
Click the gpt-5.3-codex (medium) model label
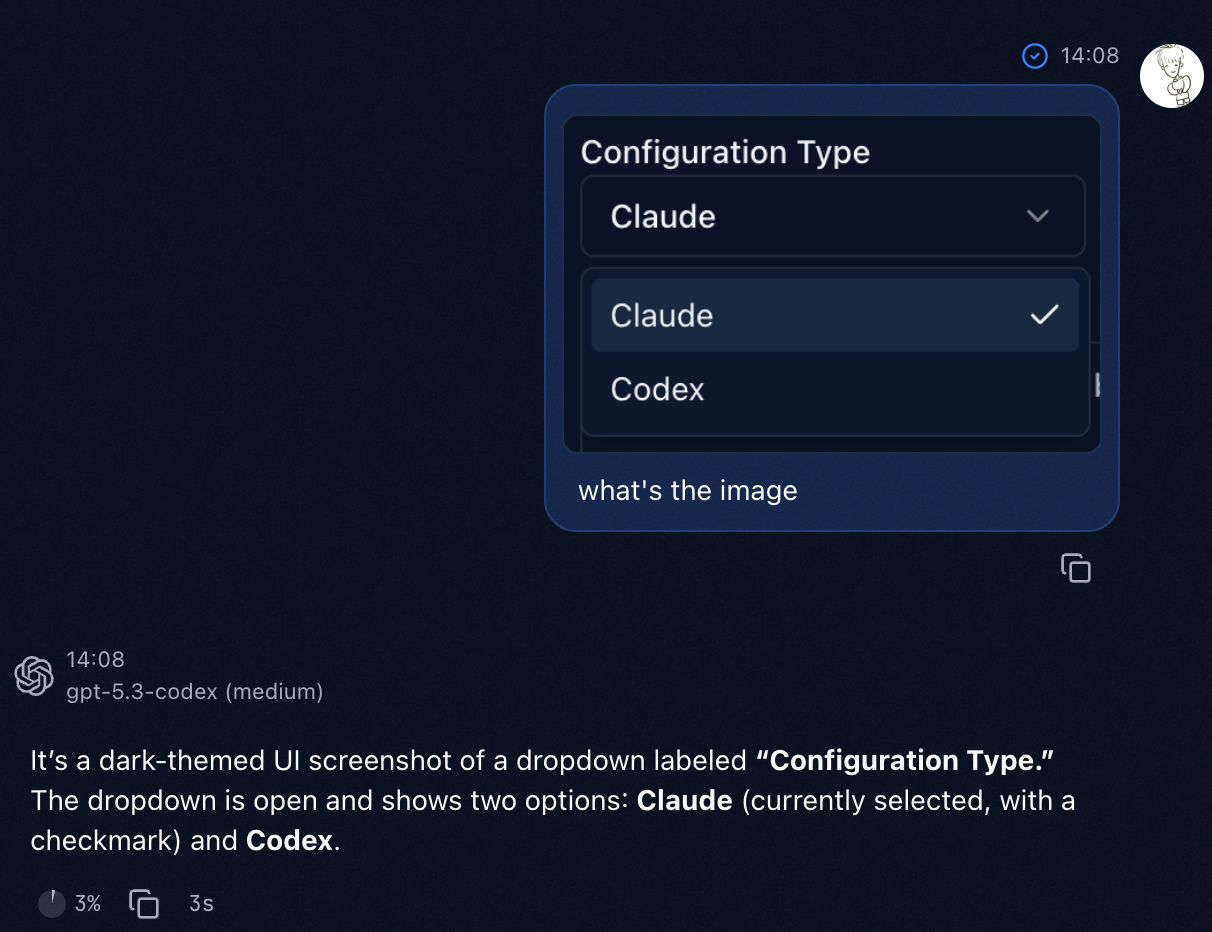tap(195, 691)
